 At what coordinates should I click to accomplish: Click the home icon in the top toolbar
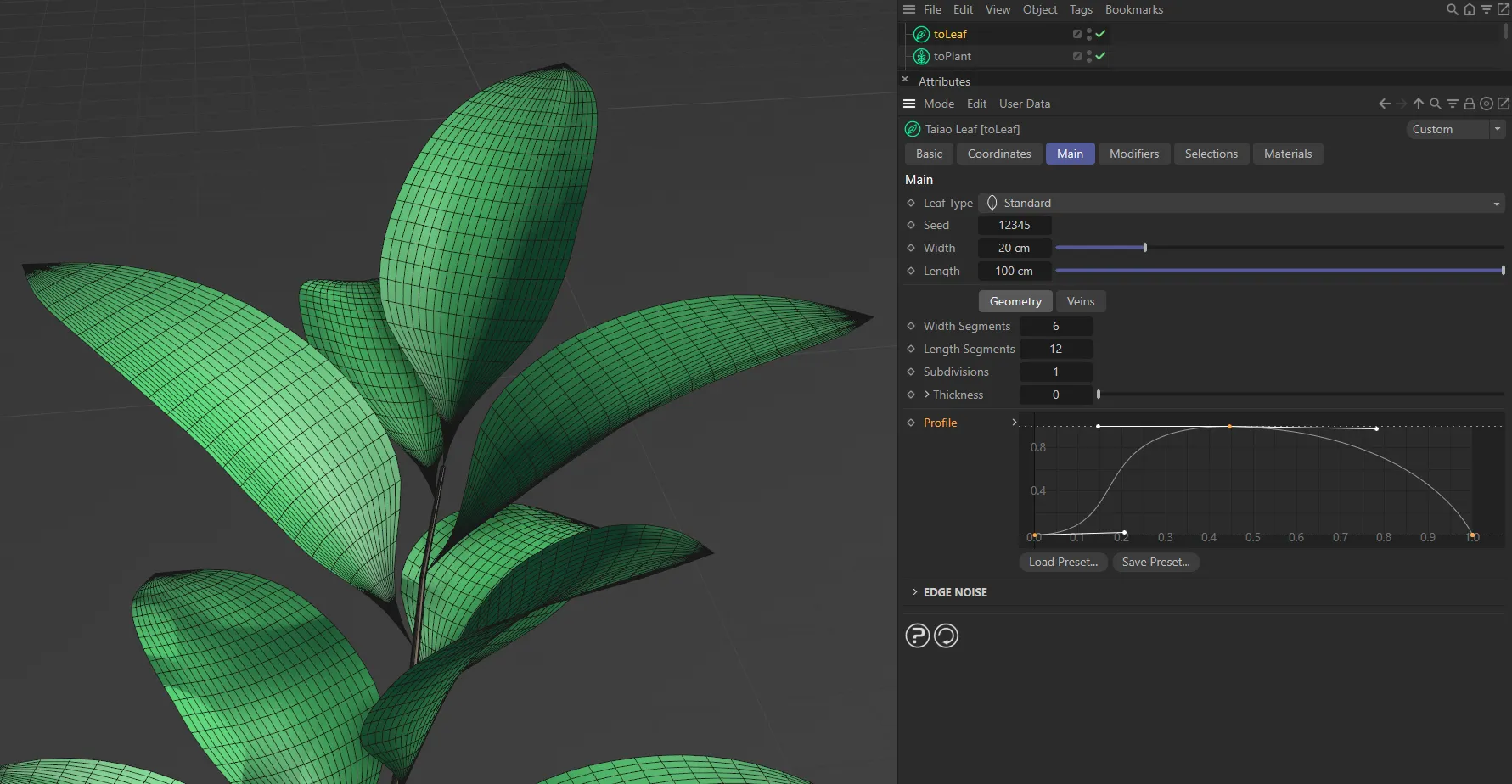pos(1470,9)
